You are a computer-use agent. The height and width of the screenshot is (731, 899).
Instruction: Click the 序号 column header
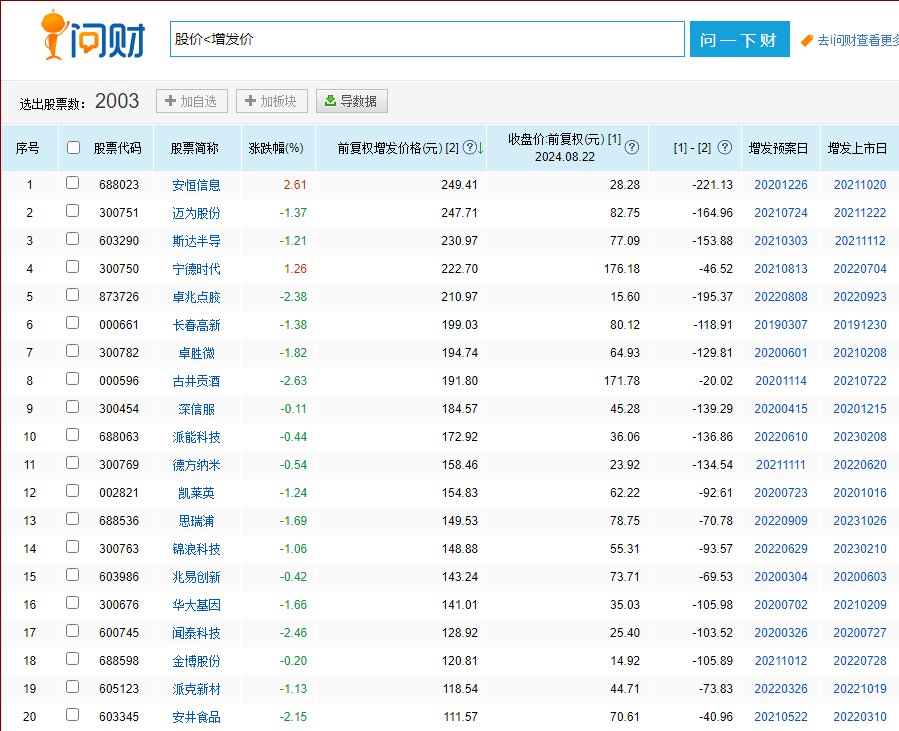[28, 148]
